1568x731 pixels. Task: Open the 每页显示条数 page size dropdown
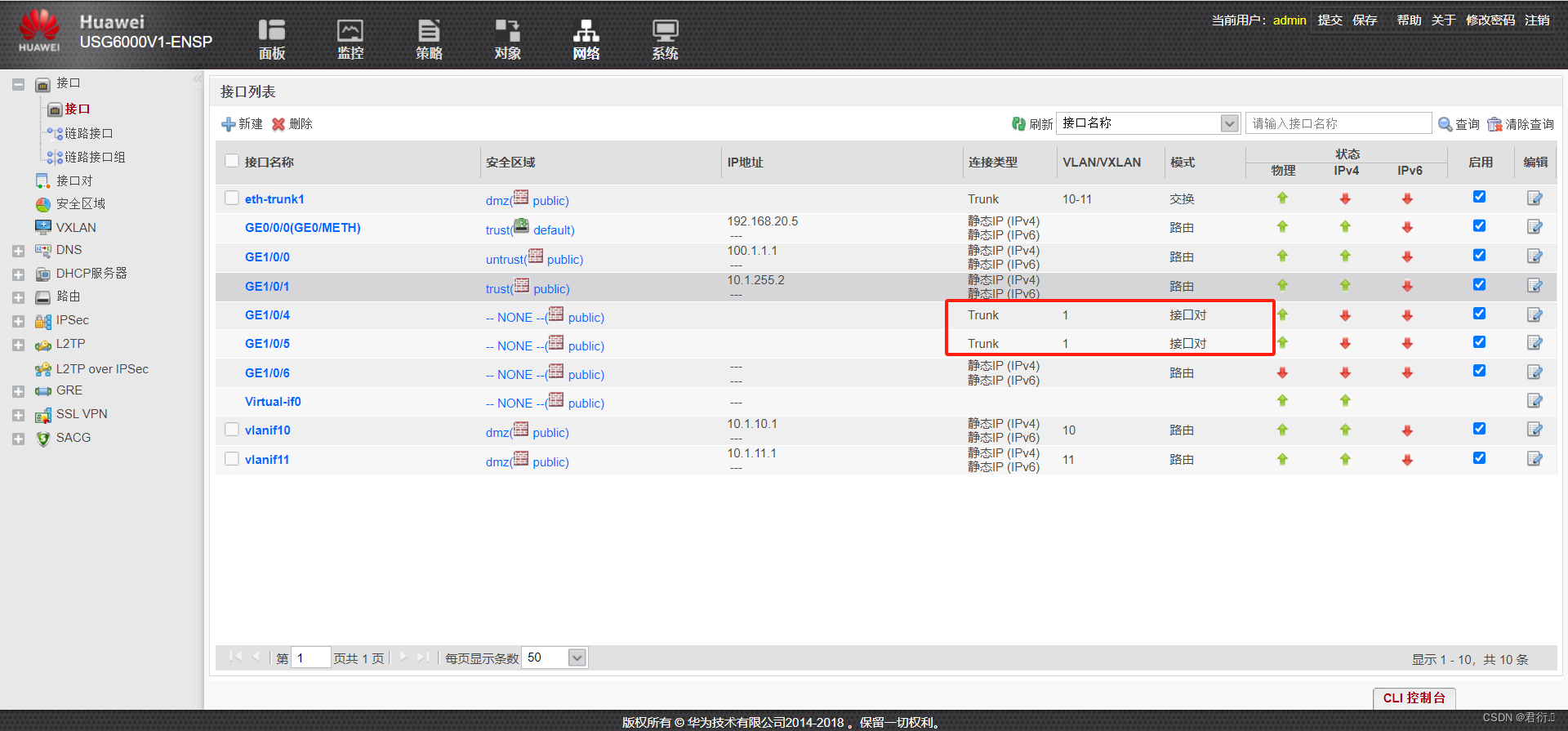(577, 657)
